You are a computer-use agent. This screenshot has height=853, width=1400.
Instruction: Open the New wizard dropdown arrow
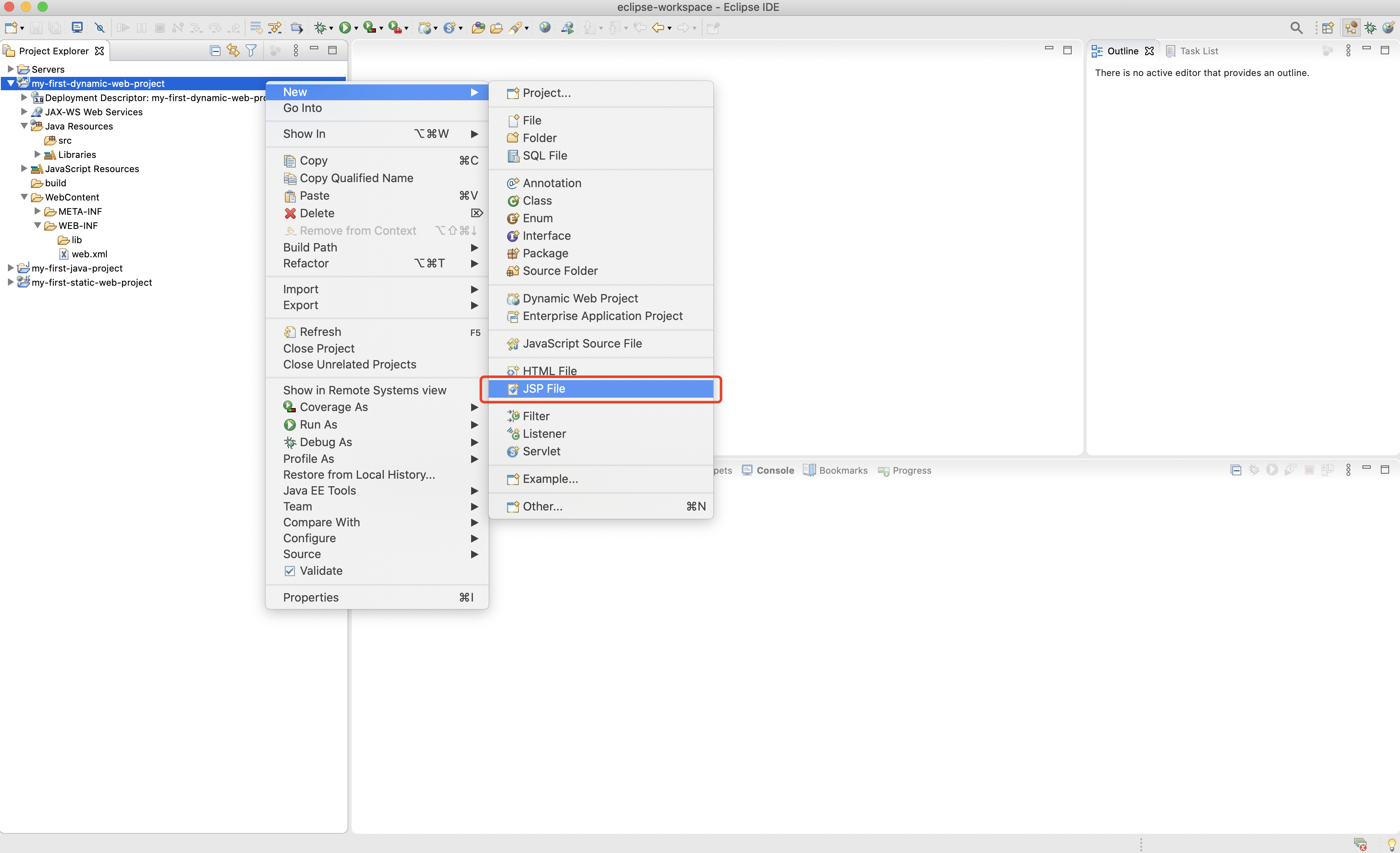[x=22, y=28]
